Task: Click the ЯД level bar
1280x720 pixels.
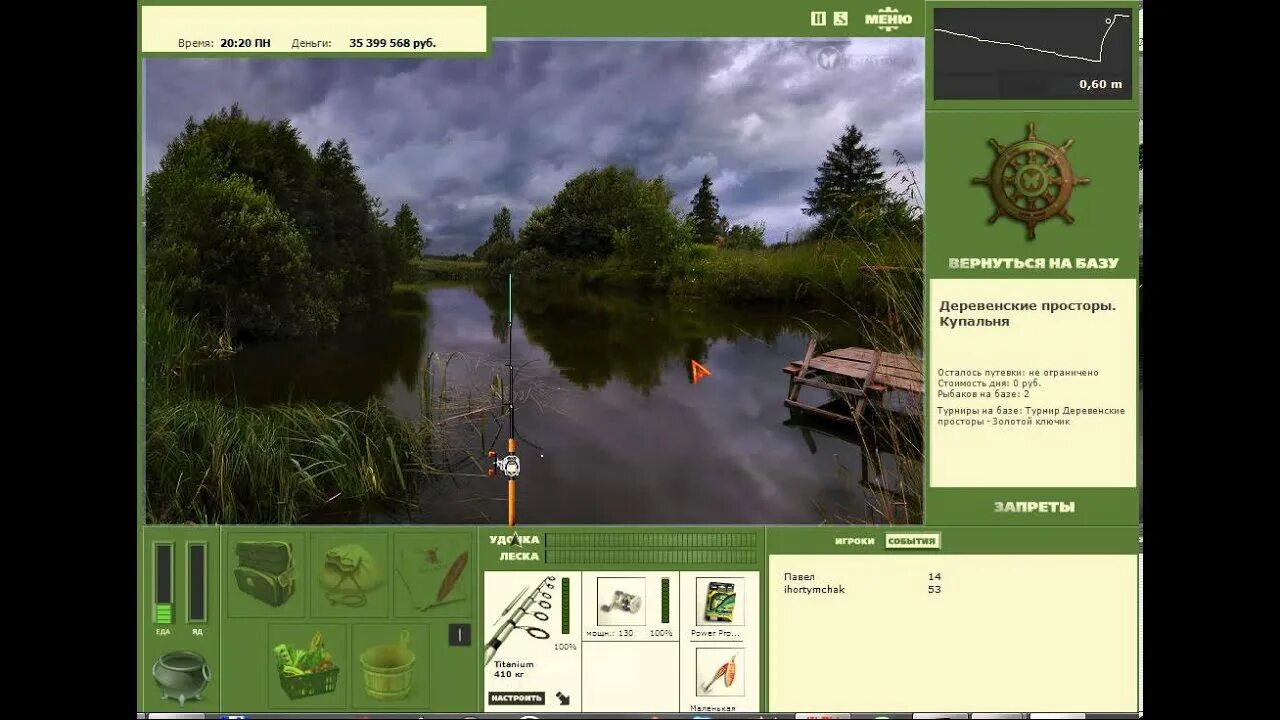Action: (197, 583)
